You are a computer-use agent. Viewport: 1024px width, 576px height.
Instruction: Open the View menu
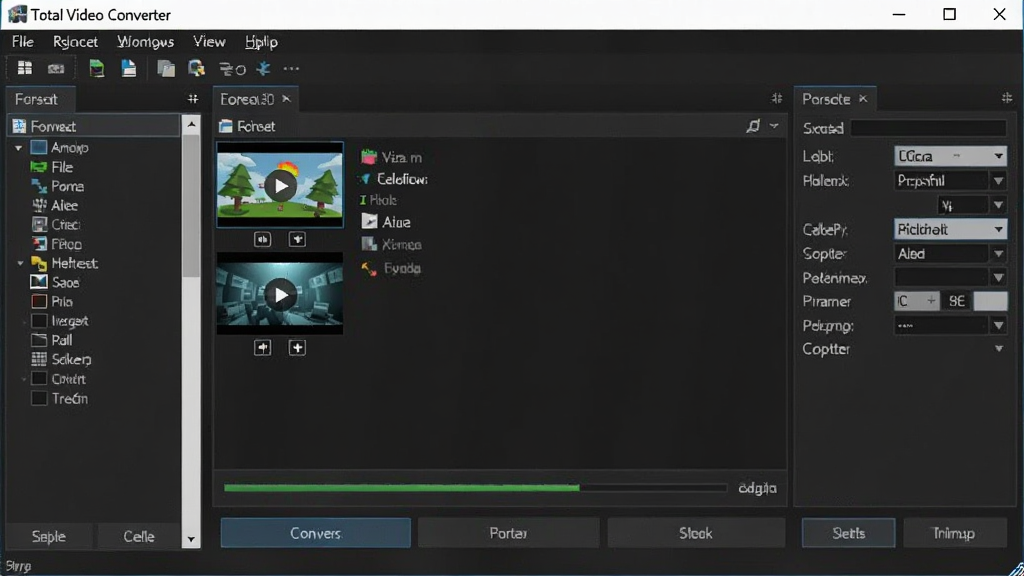[209, 42]
